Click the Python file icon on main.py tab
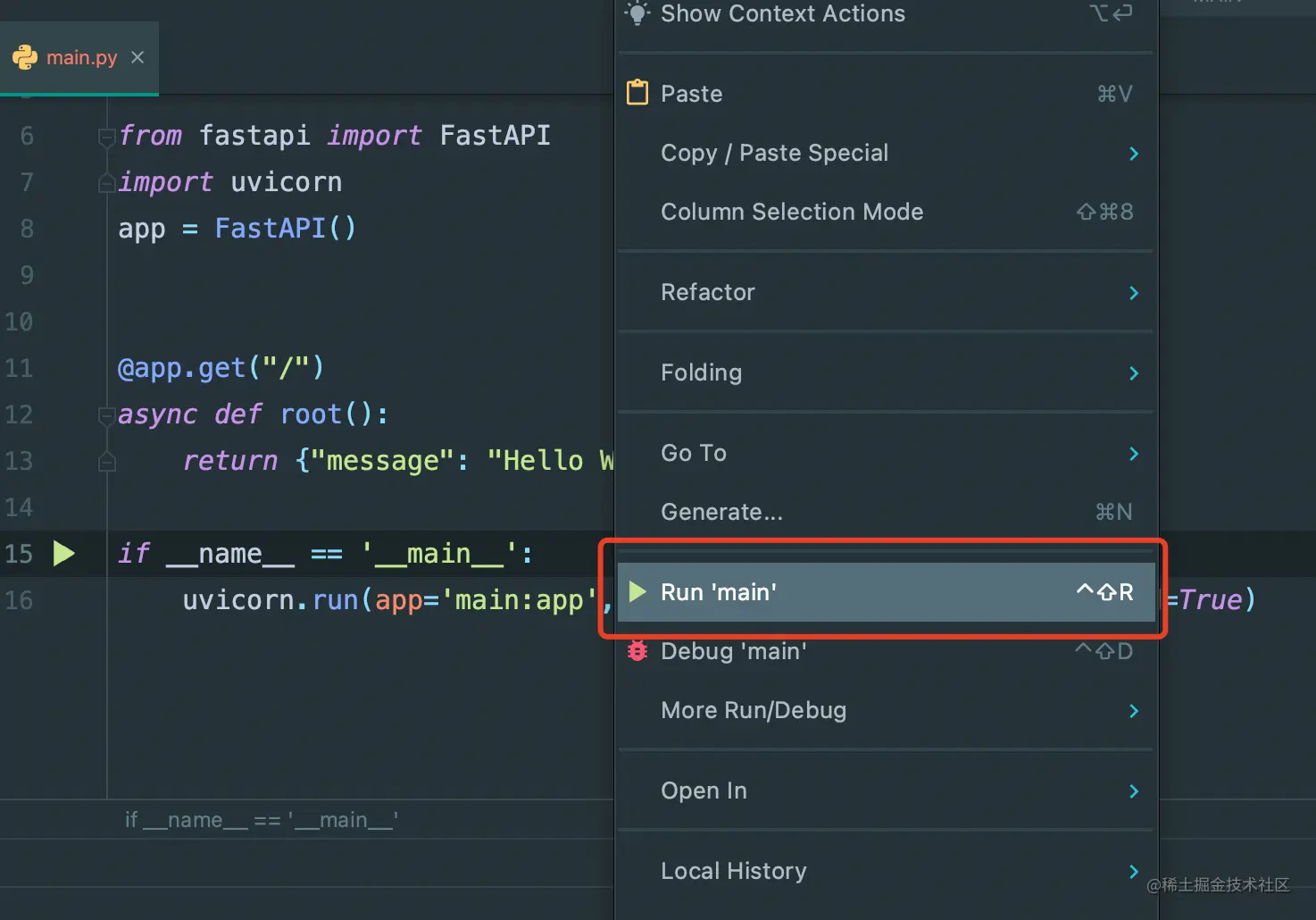This screenshot has width=1316, height=920. [x=25, y=57]
